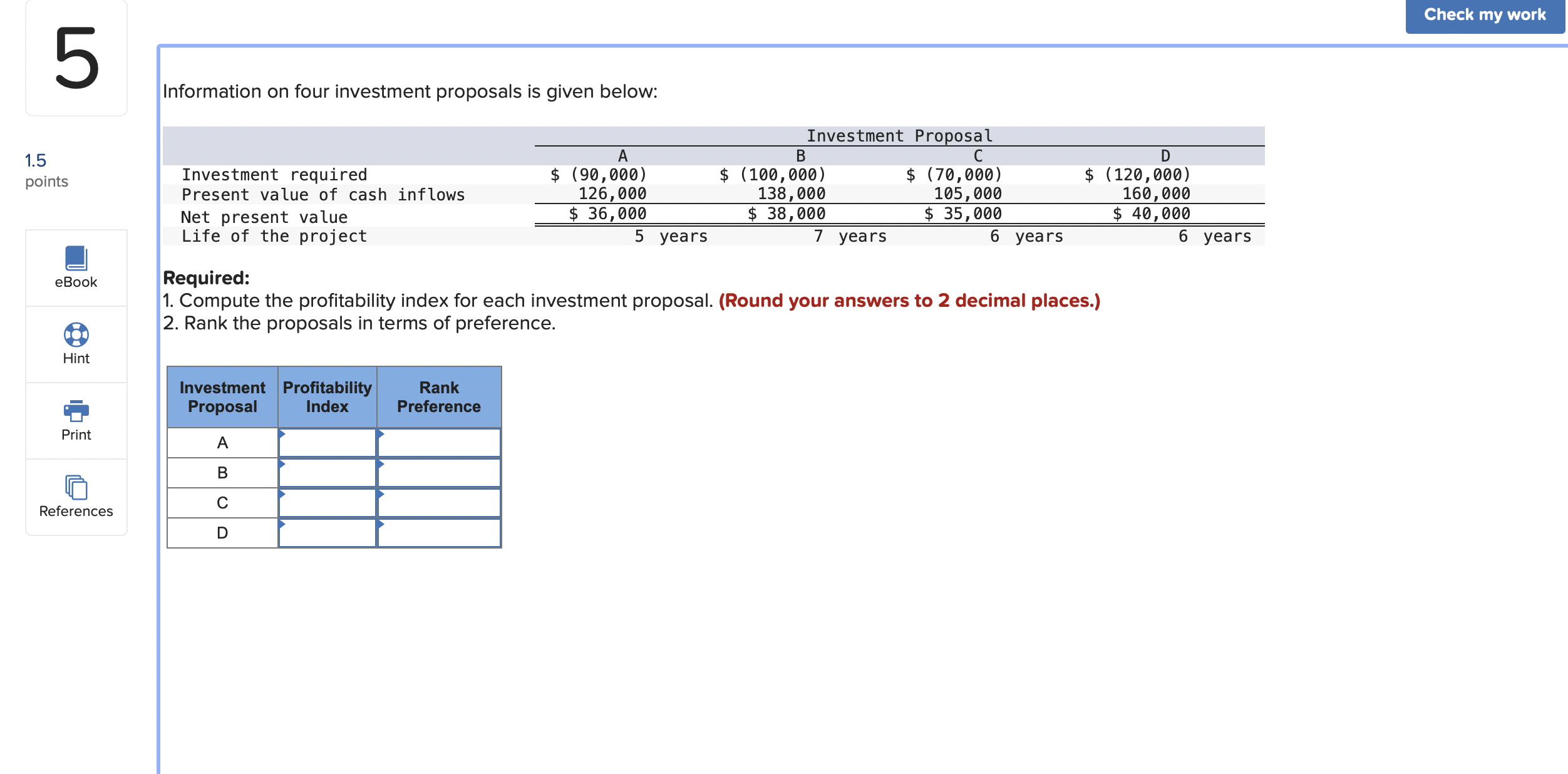Open Rank Preference dropdown for proposal B
The image size is (1568, 774).
[x=439, y=473]
